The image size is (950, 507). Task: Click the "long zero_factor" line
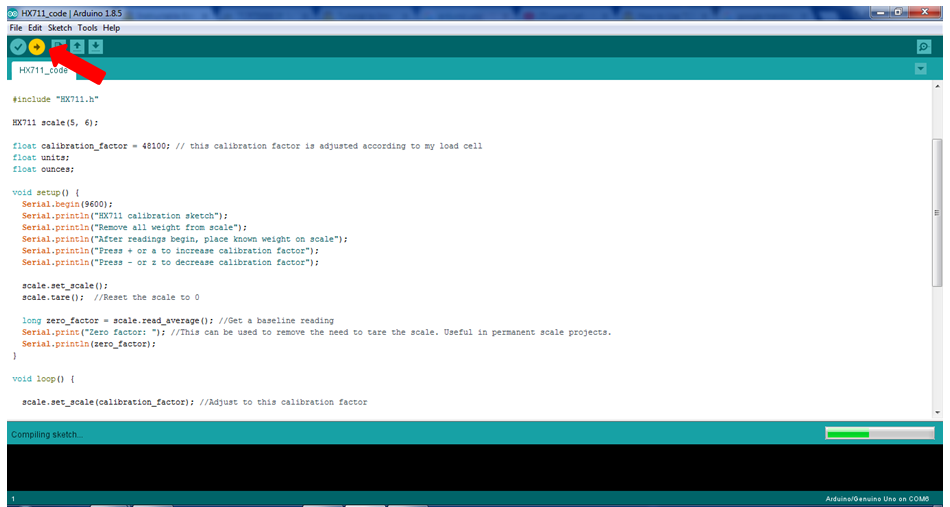pos(178,320)
